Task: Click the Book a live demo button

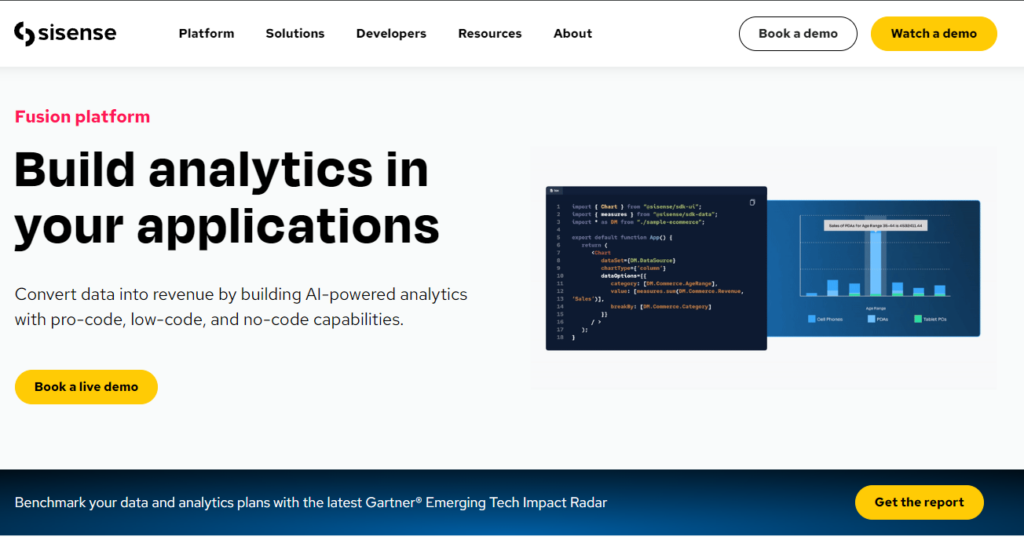Action: pyautogui.click(x=86, y=387)
